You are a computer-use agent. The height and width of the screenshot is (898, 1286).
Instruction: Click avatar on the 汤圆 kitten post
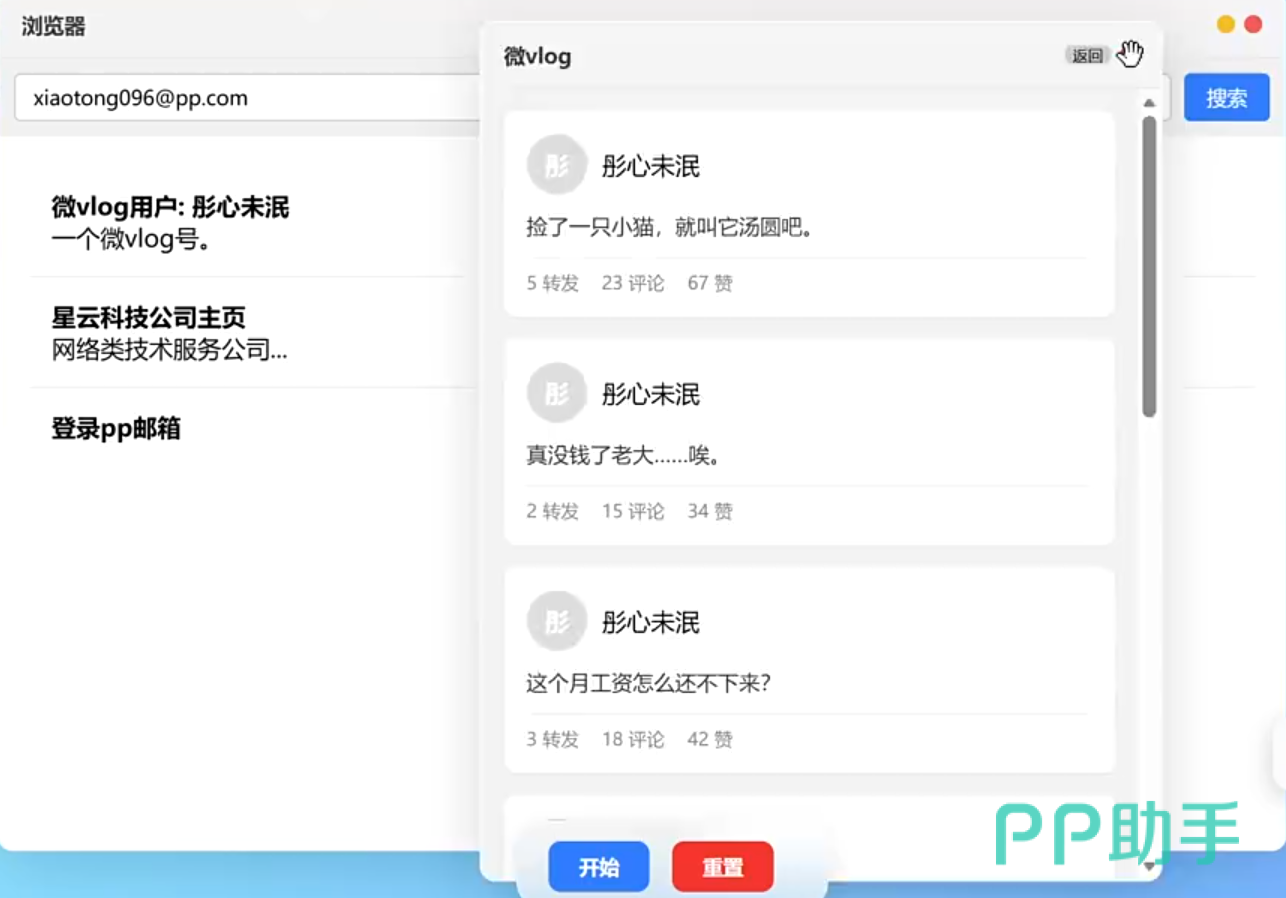[x=556, y=165]
